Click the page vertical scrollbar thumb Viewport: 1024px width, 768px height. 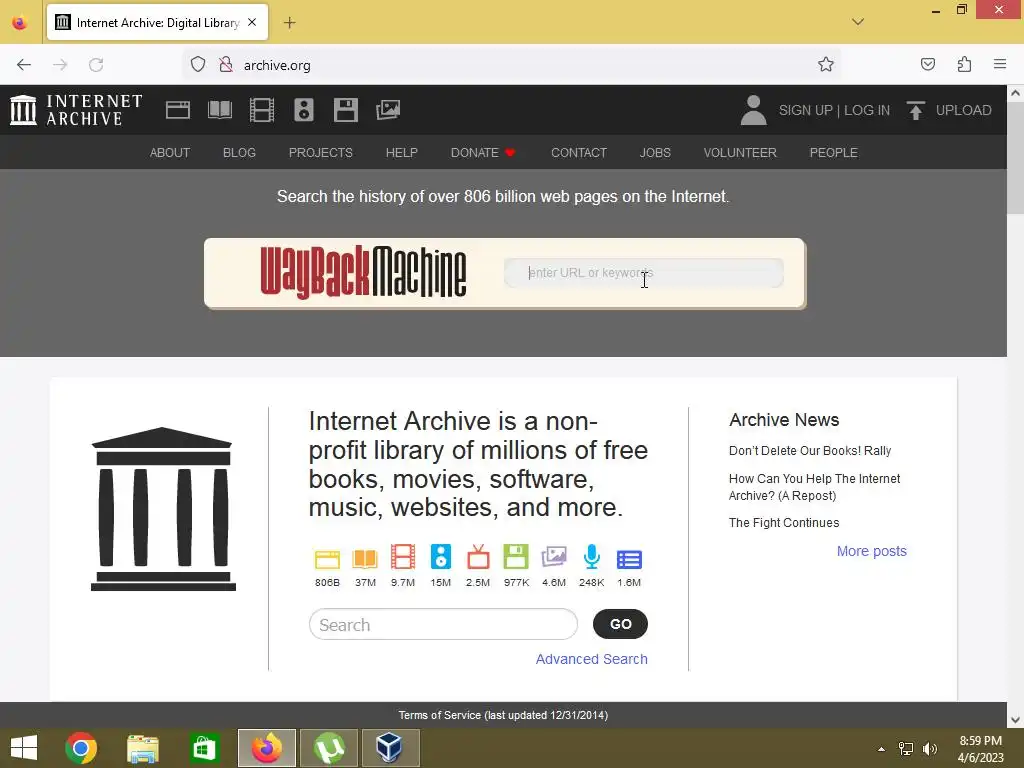[x=1015, y=158]
